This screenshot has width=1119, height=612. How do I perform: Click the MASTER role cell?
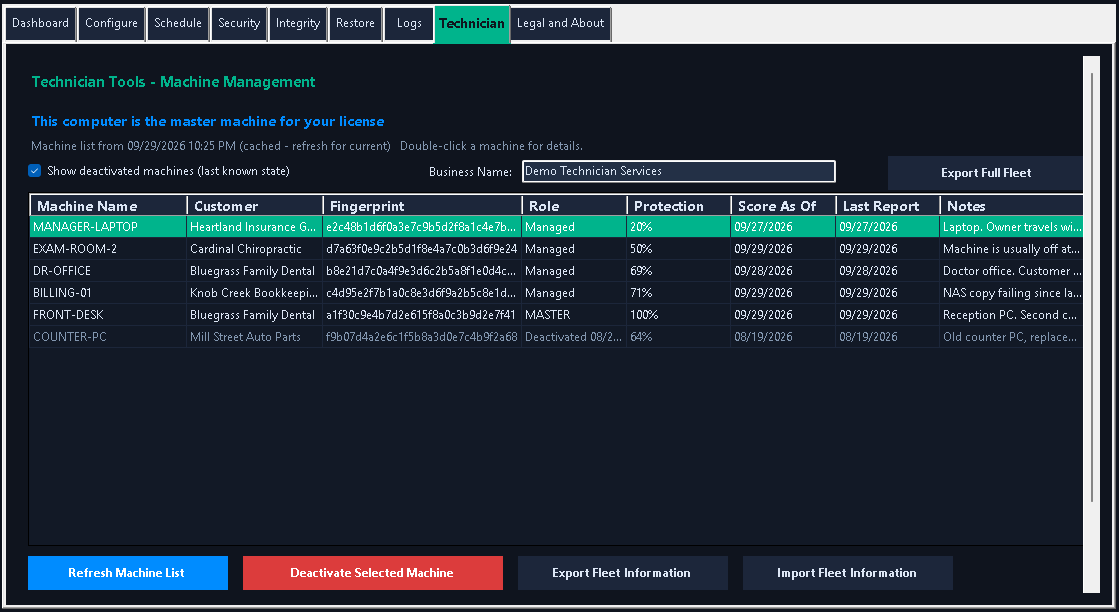pos(574,315)
